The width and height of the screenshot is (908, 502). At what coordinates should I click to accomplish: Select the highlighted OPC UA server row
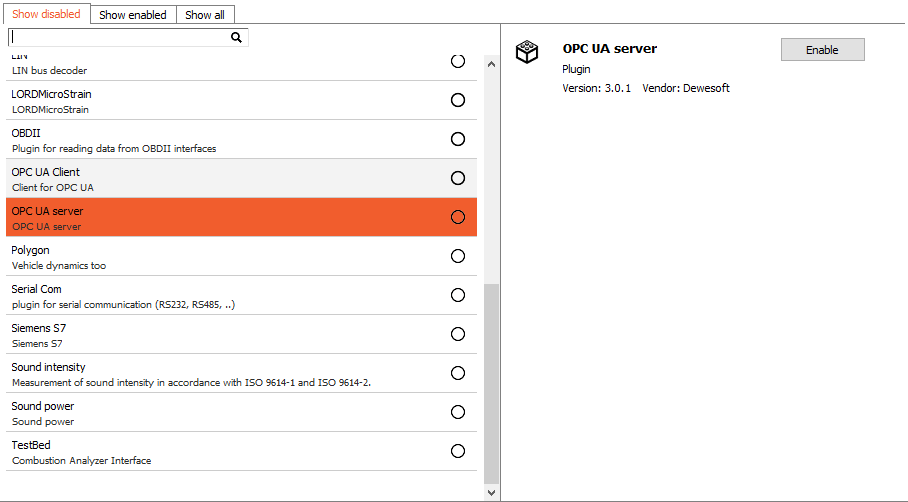pyautogui.click(x=241, y=217)
